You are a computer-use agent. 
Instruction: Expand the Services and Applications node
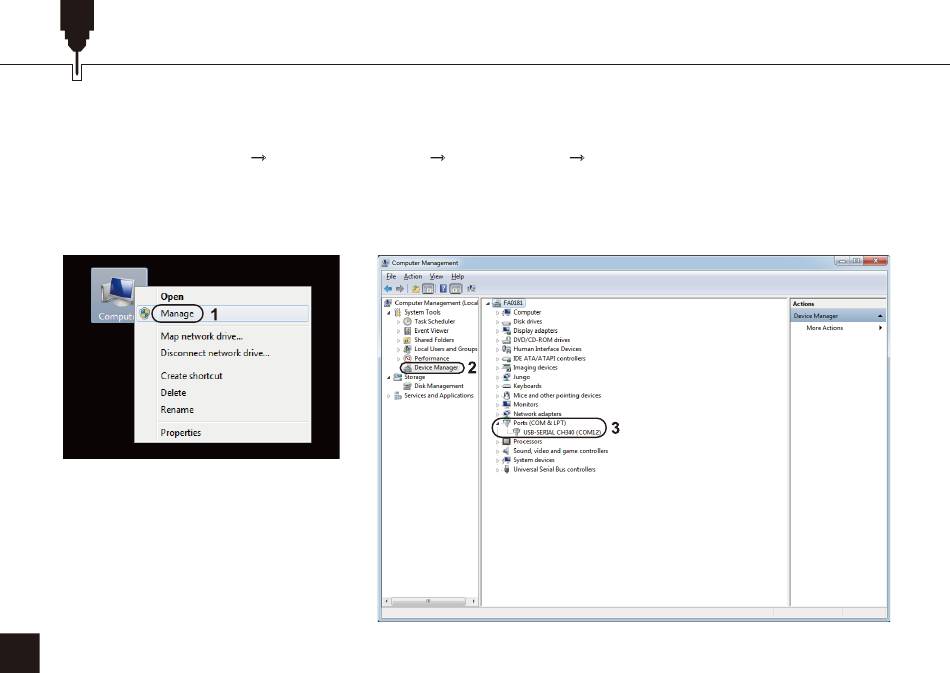tap(389, 396)
